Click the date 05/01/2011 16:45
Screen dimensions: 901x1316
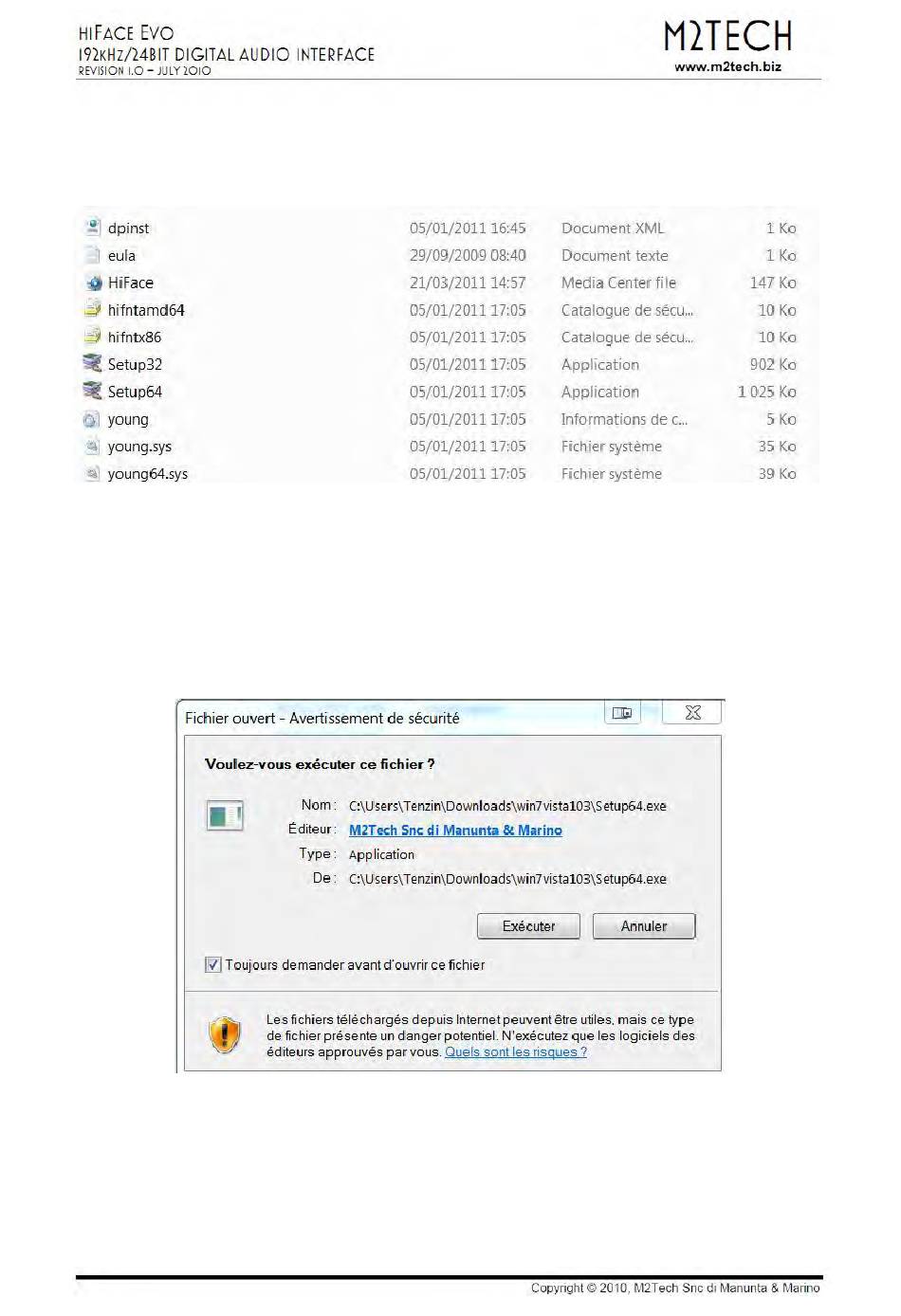pos(468,228)
